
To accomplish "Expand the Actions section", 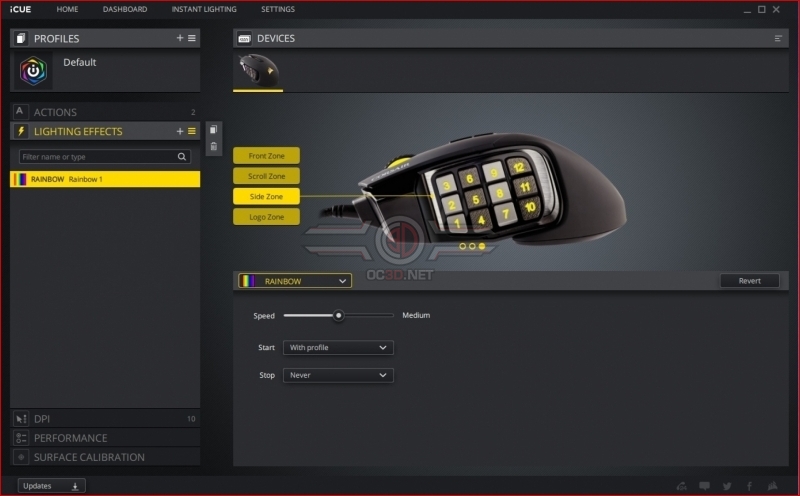I will click(x=105, y=112).
